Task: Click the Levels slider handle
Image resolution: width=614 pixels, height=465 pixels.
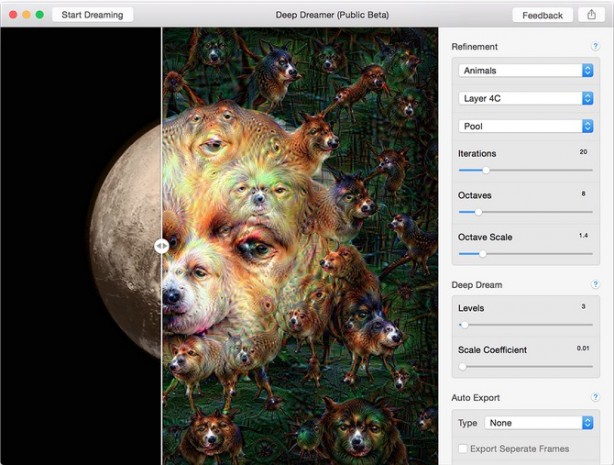Action: click(463, 325)
